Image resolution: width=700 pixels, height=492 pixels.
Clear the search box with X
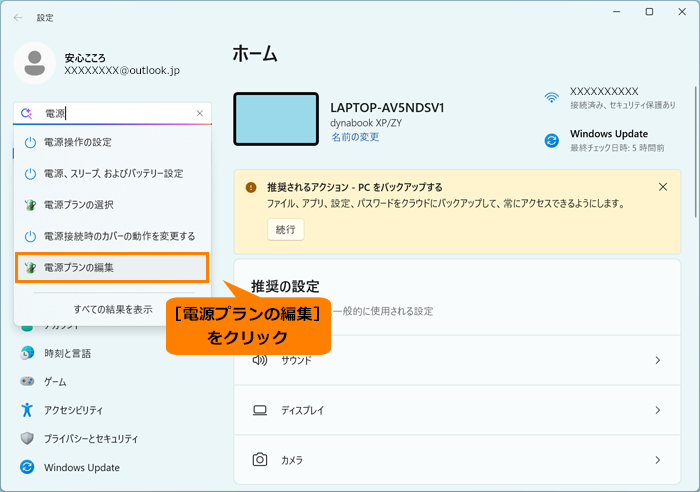click(200, 113)
